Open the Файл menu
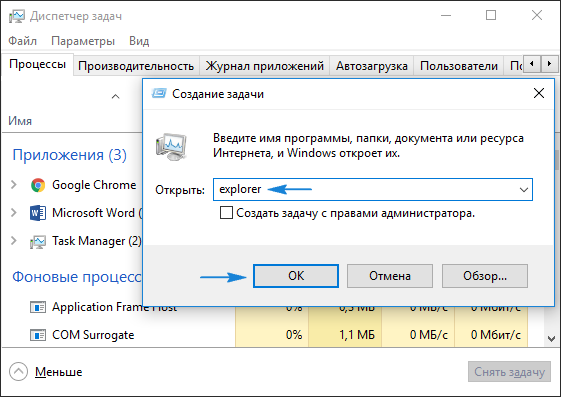 click(x=23, y=41)
